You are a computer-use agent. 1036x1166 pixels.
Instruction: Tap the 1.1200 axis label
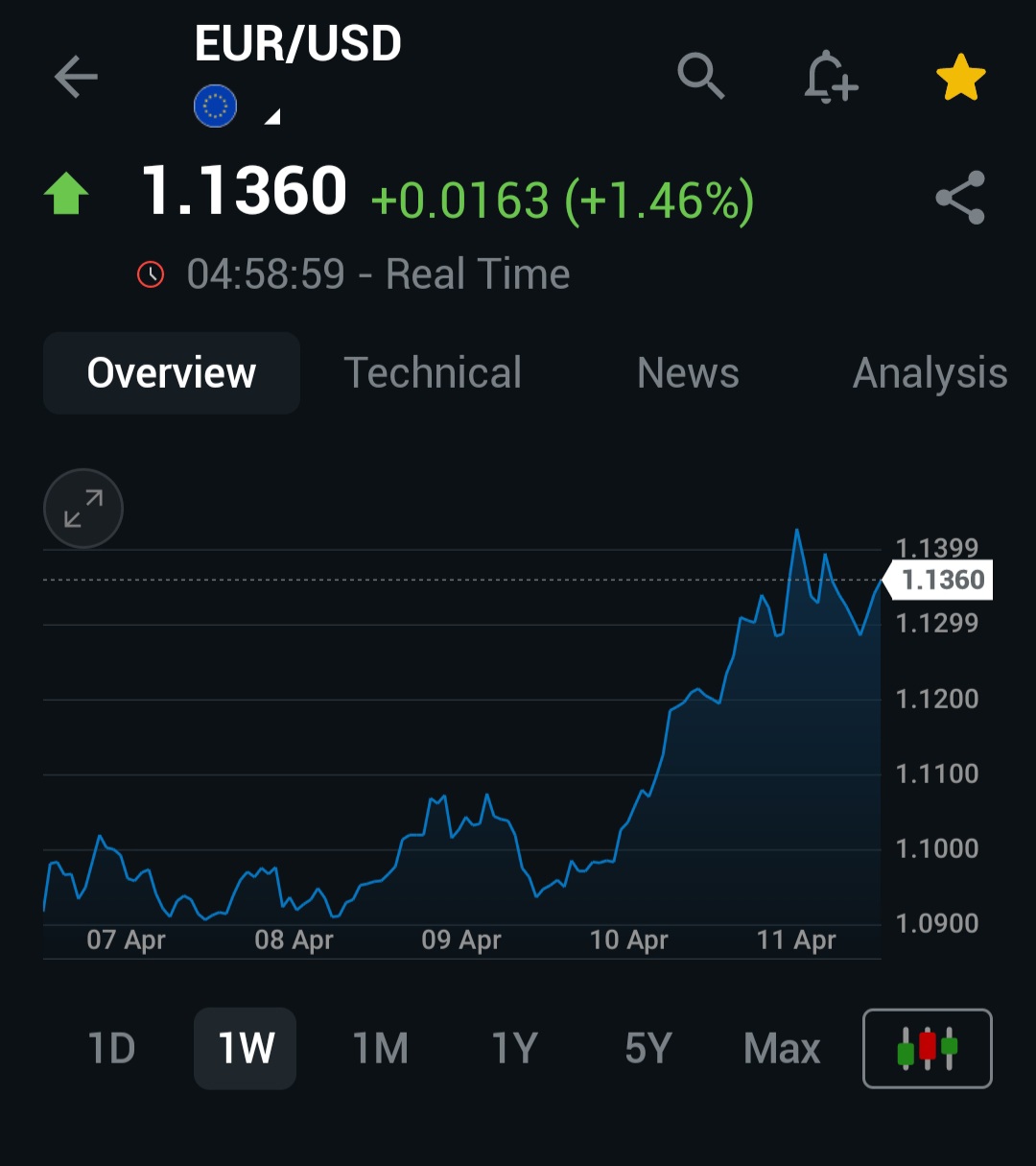[936, 699]
